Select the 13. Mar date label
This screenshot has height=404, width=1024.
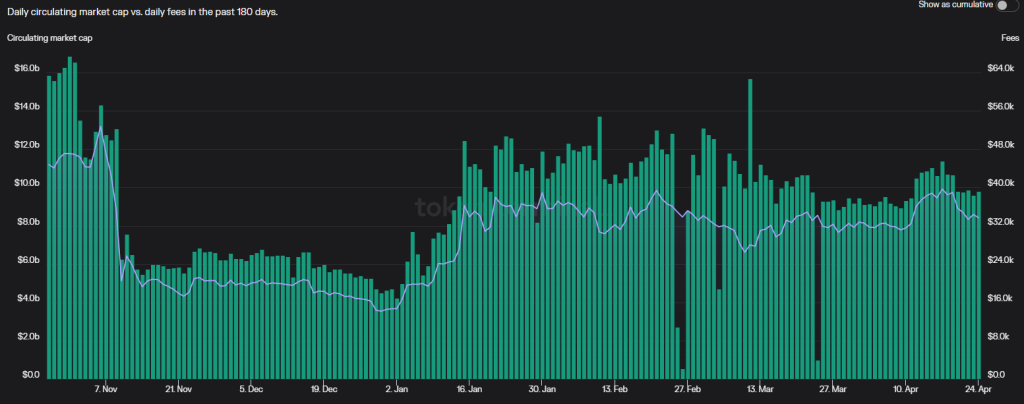coord(760,389)
